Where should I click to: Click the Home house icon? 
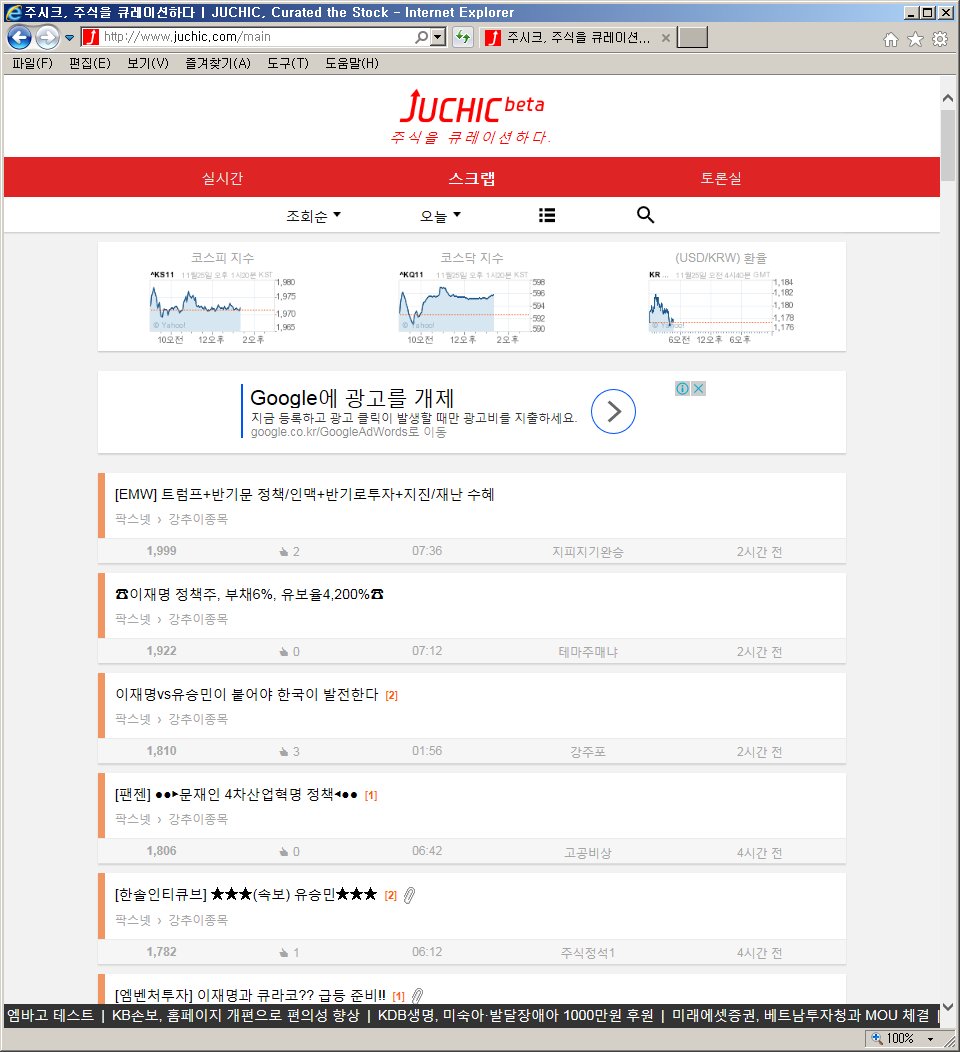pos(890,40)
